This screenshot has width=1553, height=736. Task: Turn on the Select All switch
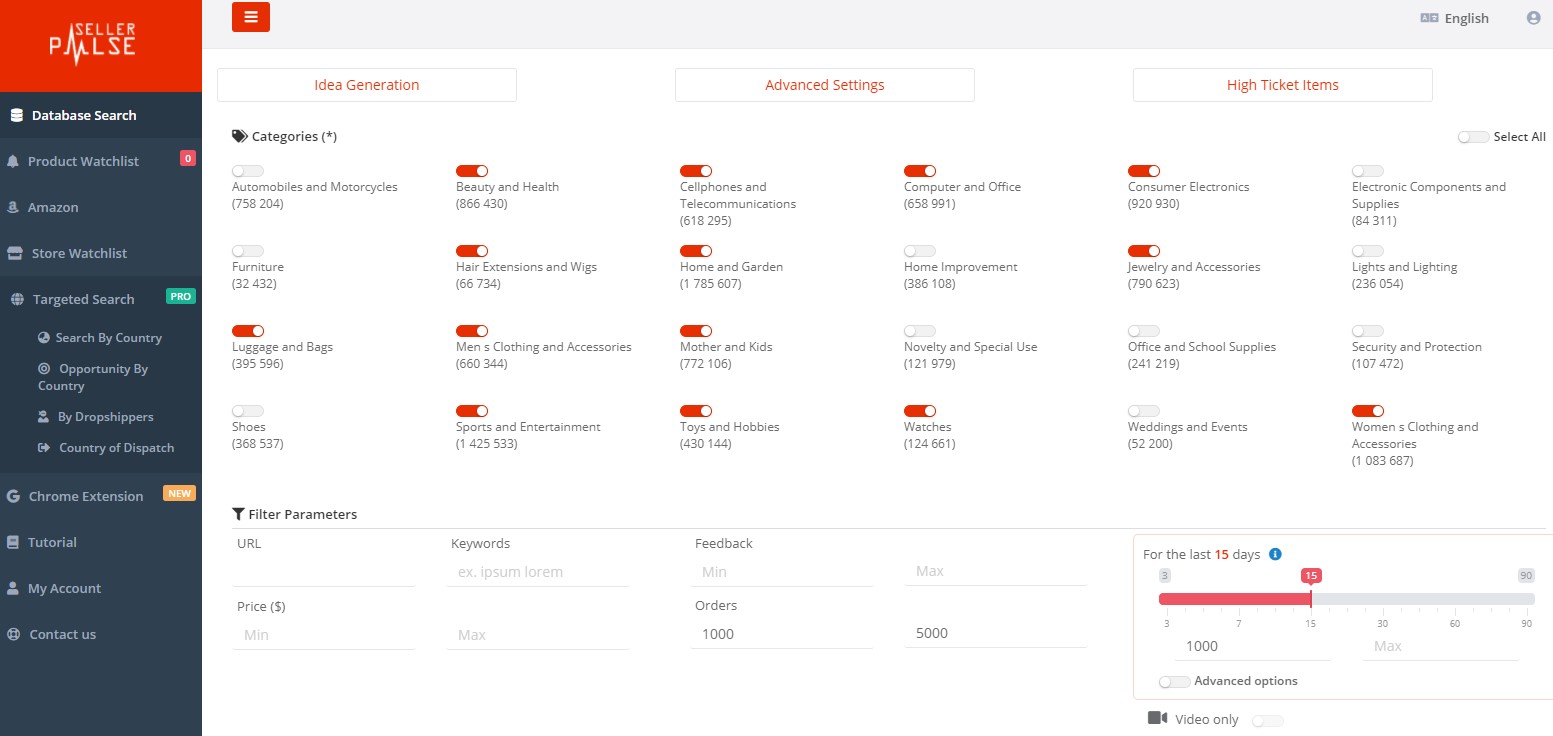1472,136
